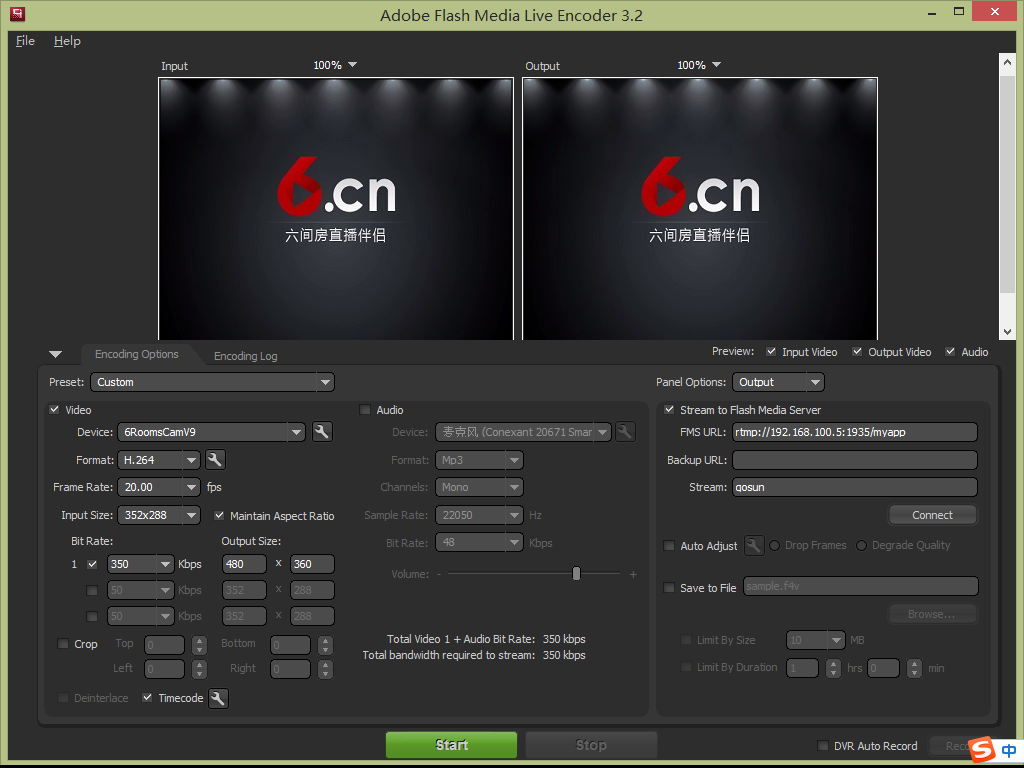Toggle the Audio preview checkbox

click(x=951, y=351)
